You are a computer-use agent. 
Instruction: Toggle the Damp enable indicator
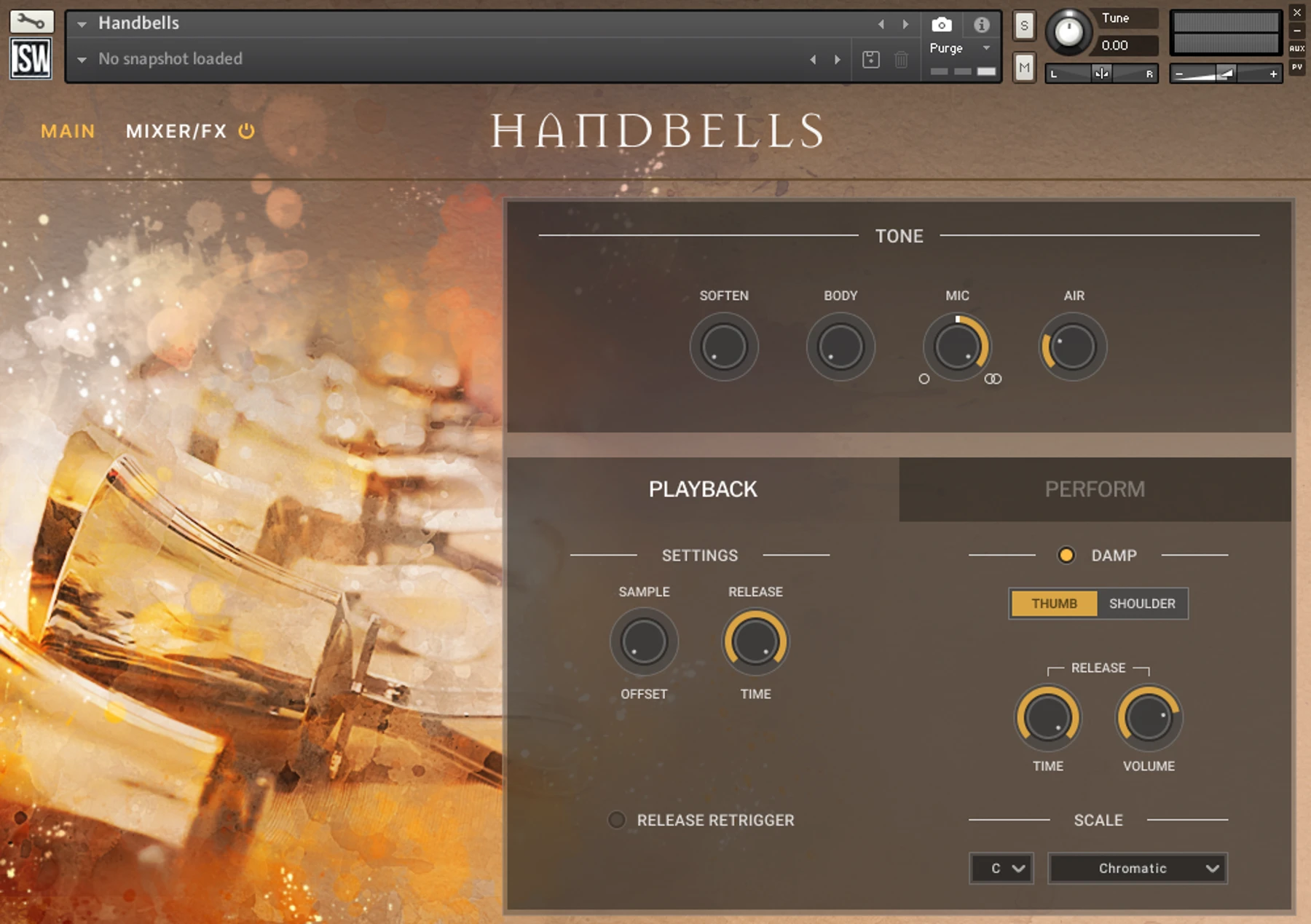[x=1066, y=556]
